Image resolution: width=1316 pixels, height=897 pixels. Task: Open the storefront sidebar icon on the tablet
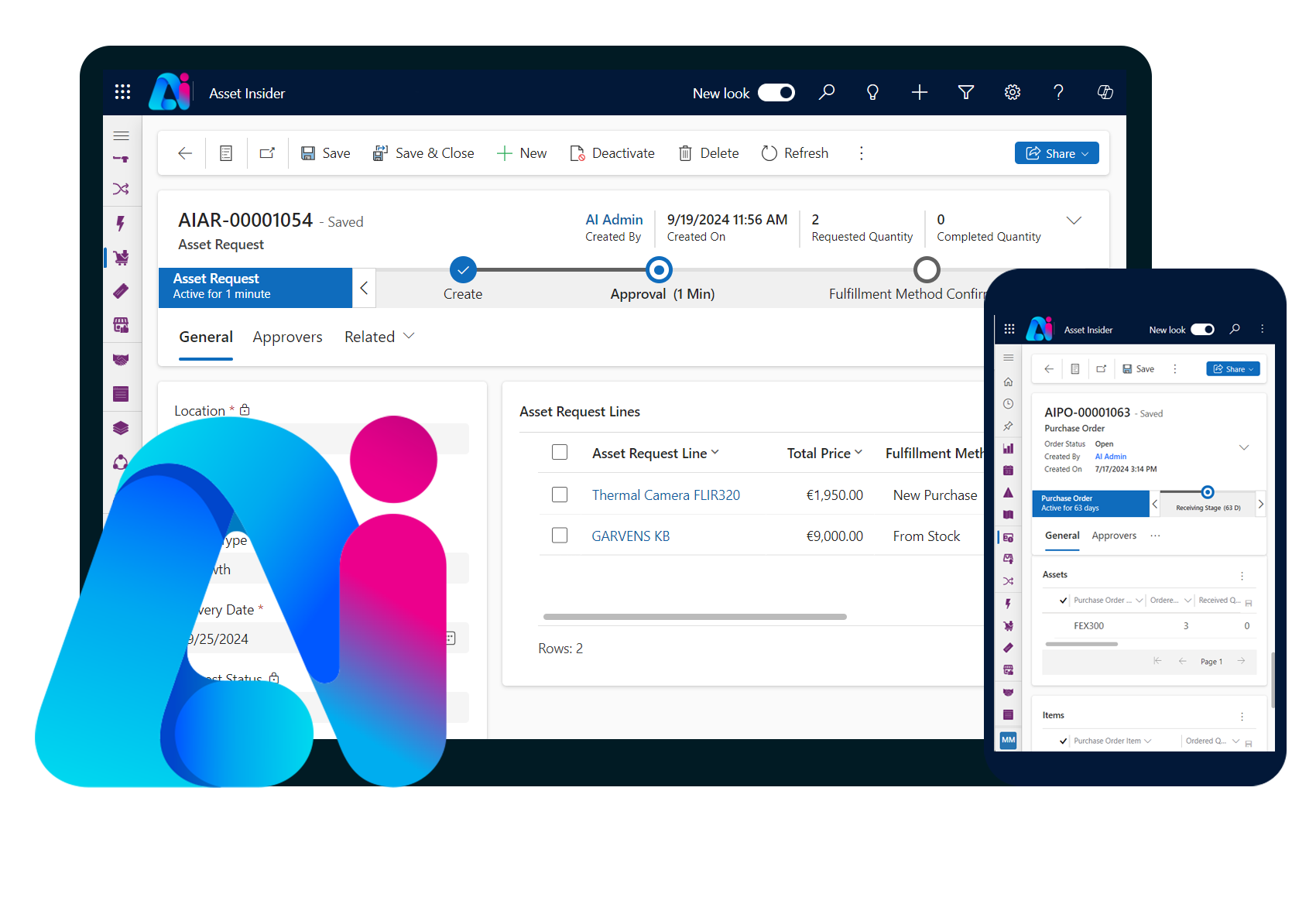click(121, 325)
